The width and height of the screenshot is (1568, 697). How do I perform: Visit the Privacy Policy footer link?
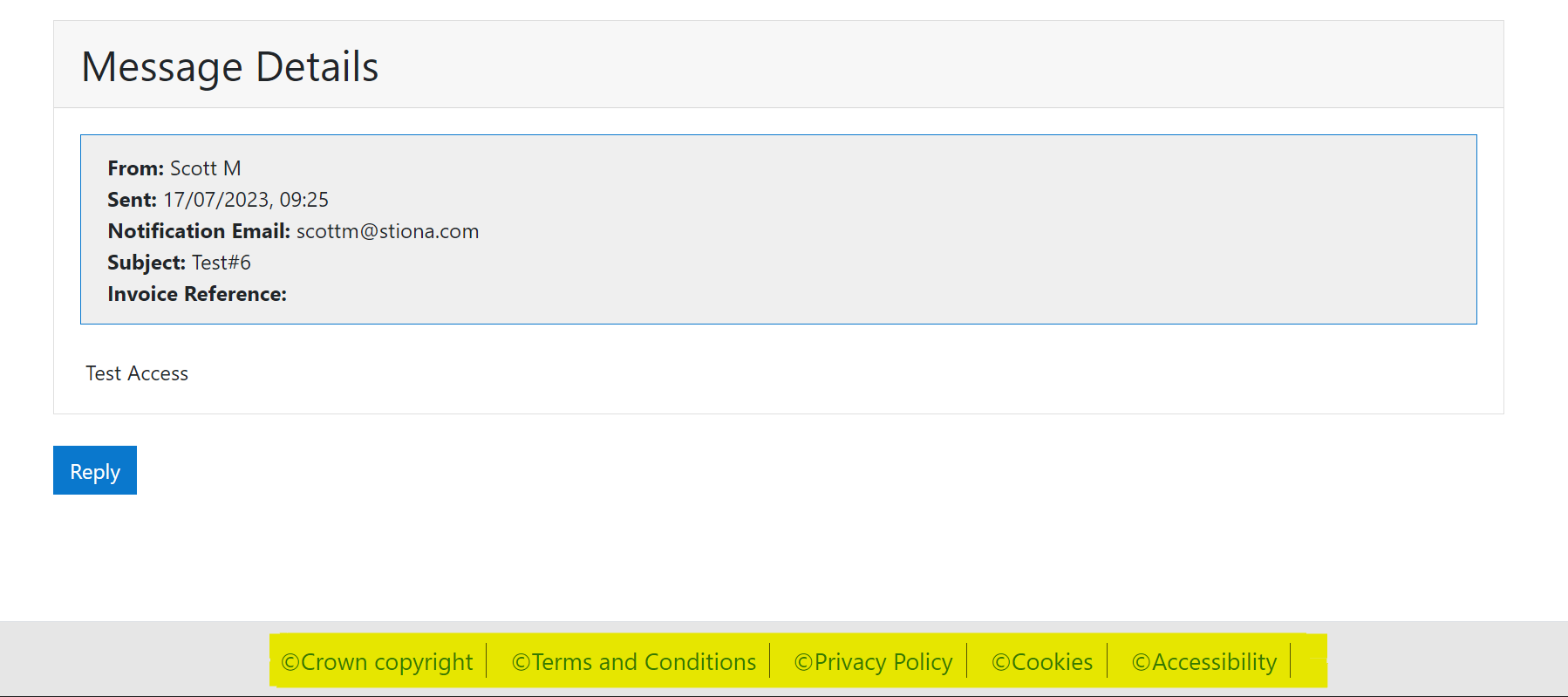tap(883, 662)
